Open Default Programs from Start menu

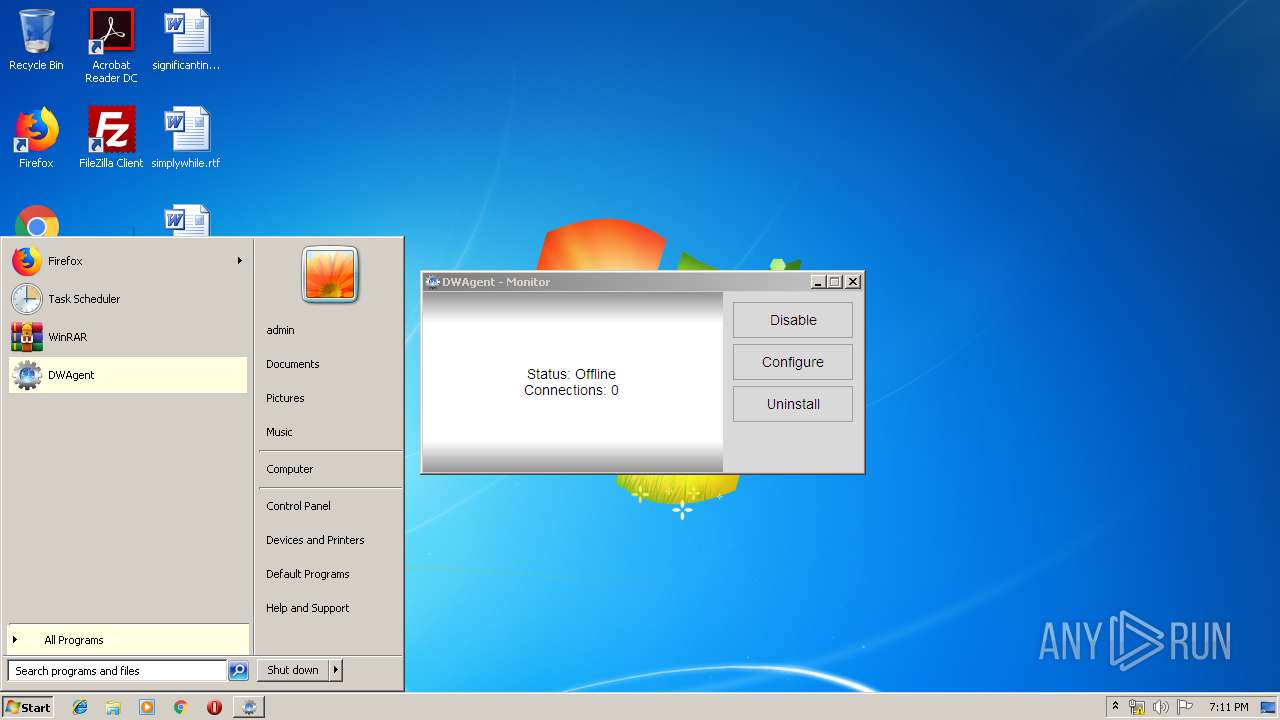(x=308, y=574)
